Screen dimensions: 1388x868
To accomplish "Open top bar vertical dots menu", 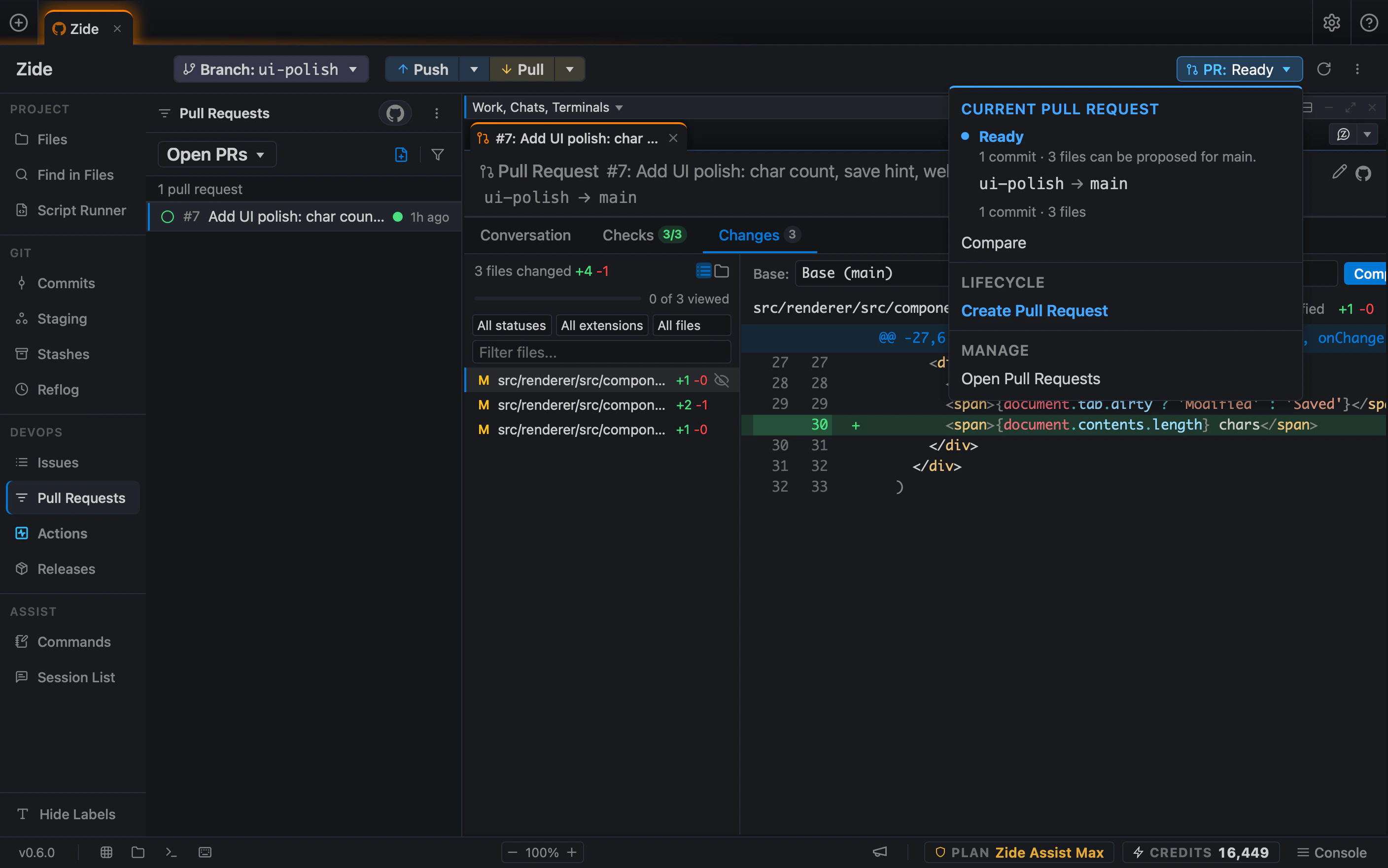I will (1357, 69).
